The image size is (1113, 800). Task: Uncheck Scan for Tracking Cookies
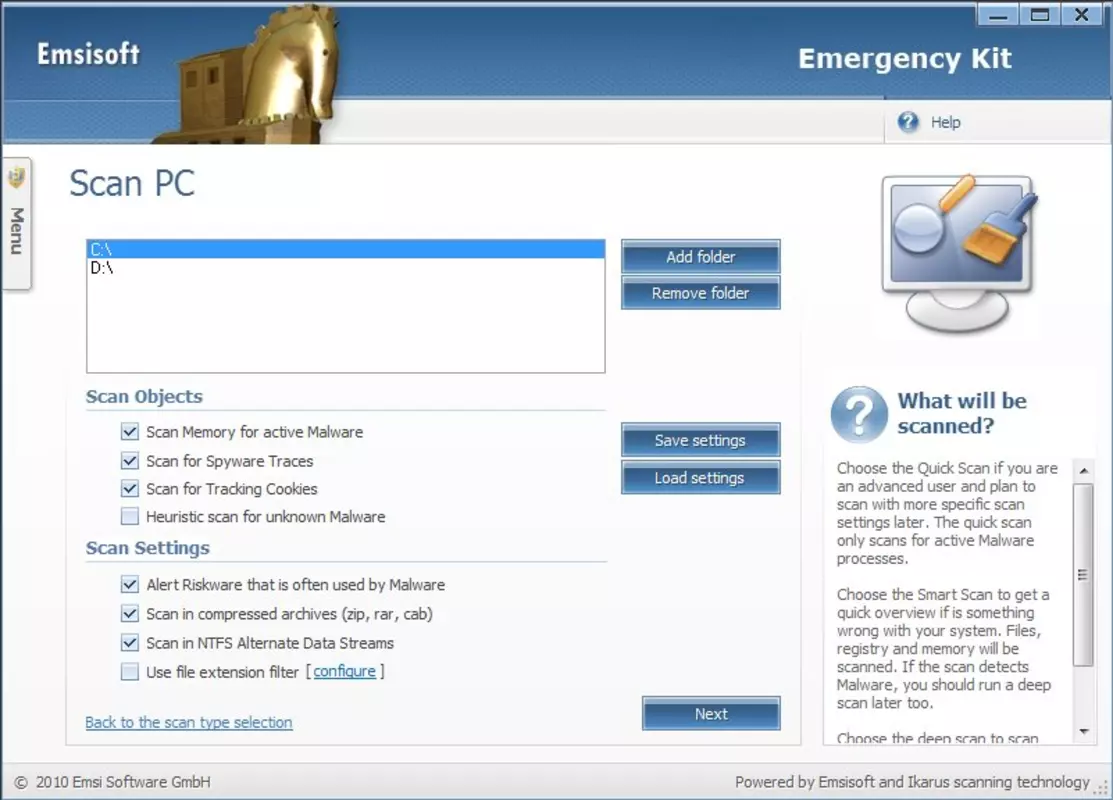point(129,488)
